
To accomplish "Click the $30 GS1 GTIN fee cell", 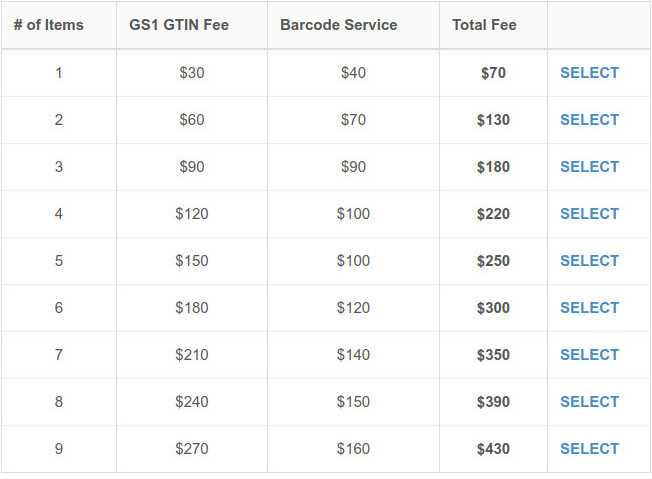I will click(192, 73).
